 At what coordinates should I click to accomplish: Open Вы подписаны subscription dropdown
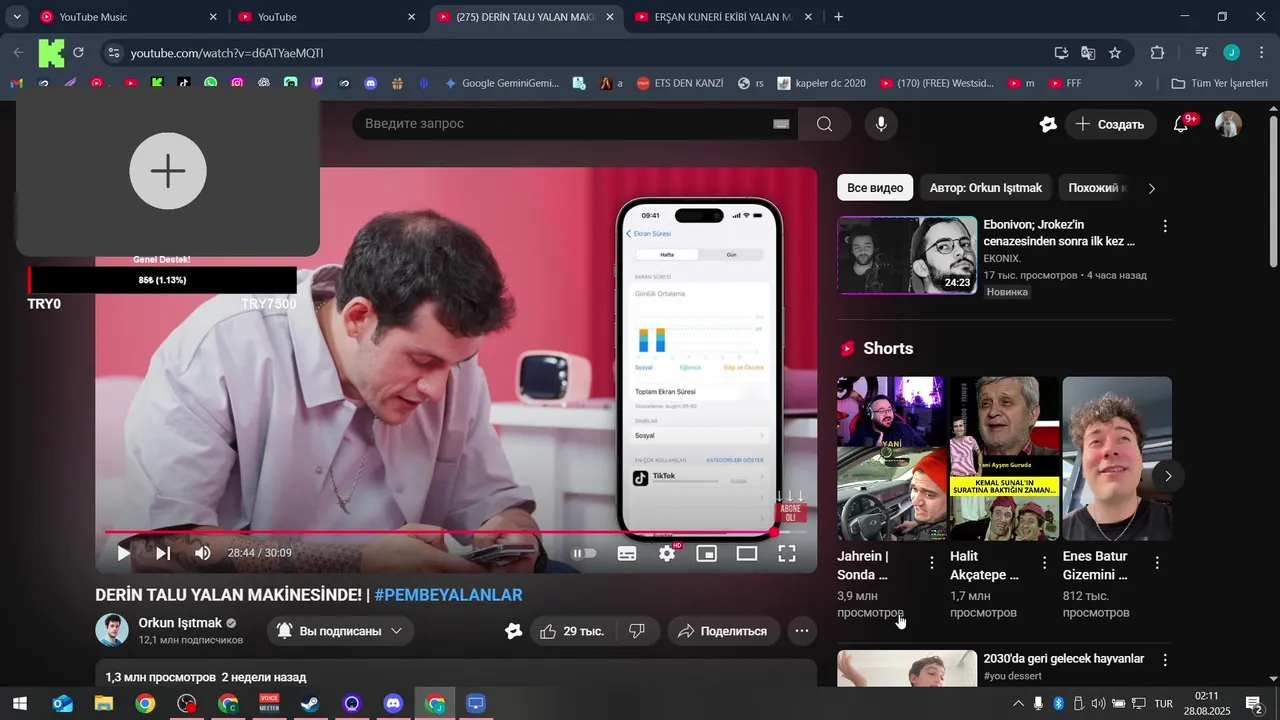click(340, 631)
